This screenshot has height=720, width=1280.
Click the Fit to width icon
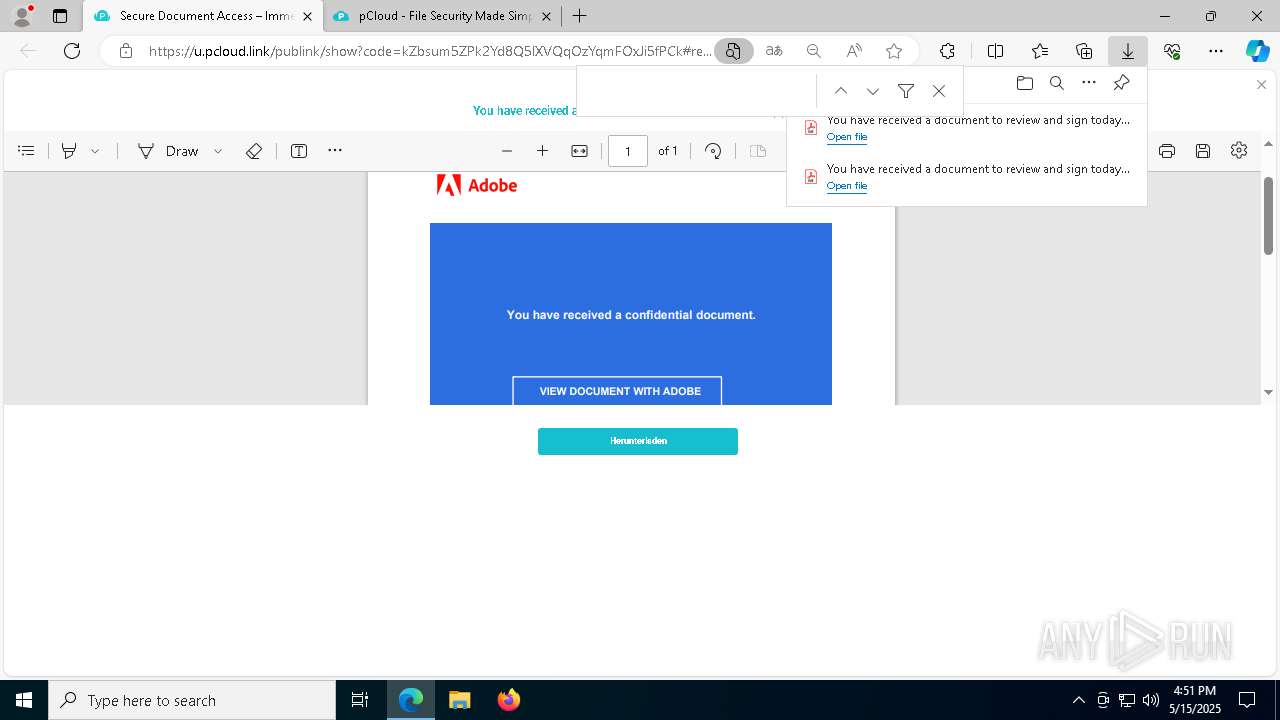pyautogui.click(x=579, y=151)
